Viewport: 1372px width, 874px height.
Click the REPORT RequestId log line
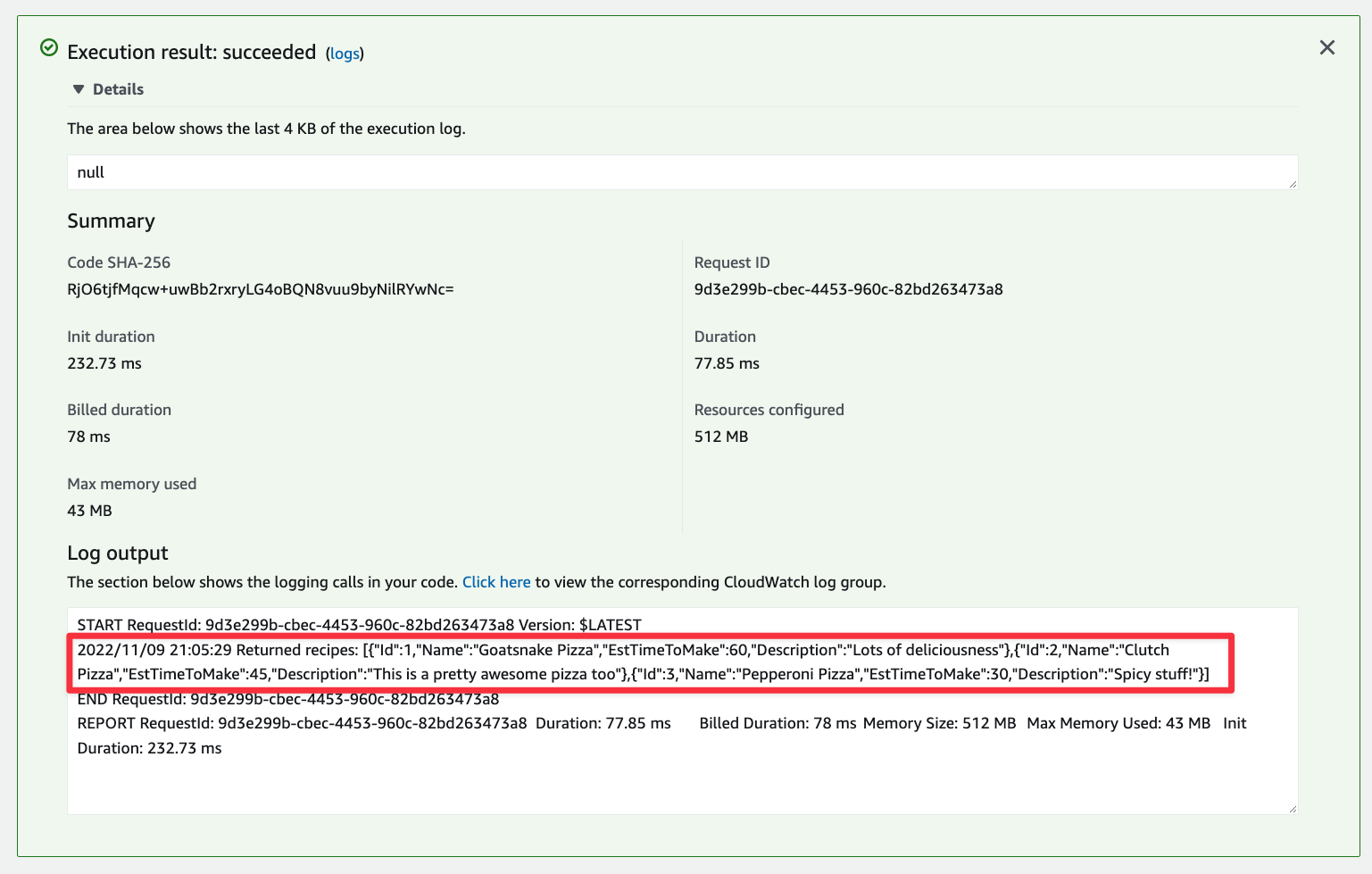click(661, 736)
